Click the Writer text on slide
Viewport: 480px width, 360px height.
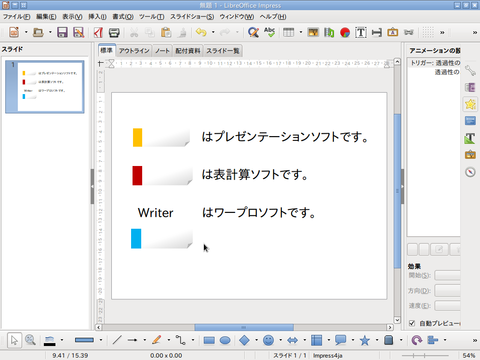pyautogui.click(x=156, y=213)
